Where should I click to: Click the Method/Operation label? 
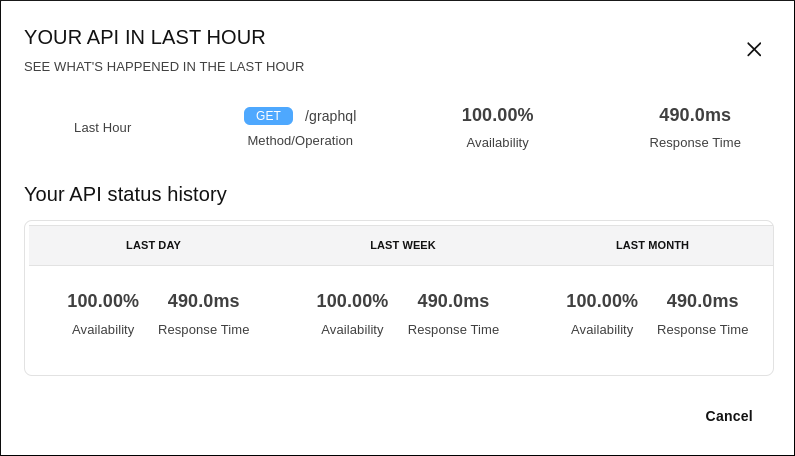click(x=300, y=141)
